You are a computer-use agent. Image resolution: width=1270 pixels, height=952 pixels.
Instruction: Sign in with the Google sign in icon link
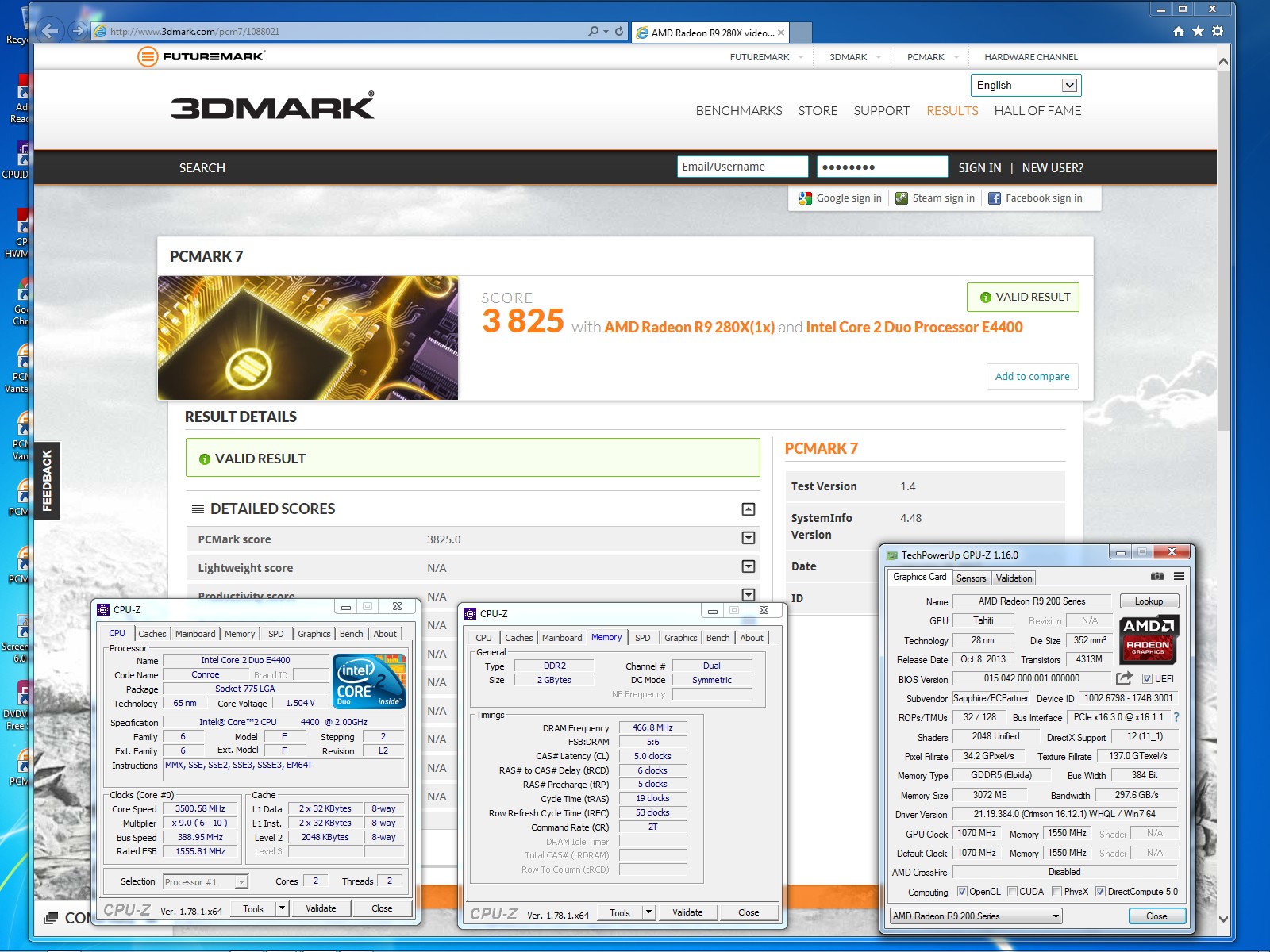pyautogui.click(x=841, y=198)
